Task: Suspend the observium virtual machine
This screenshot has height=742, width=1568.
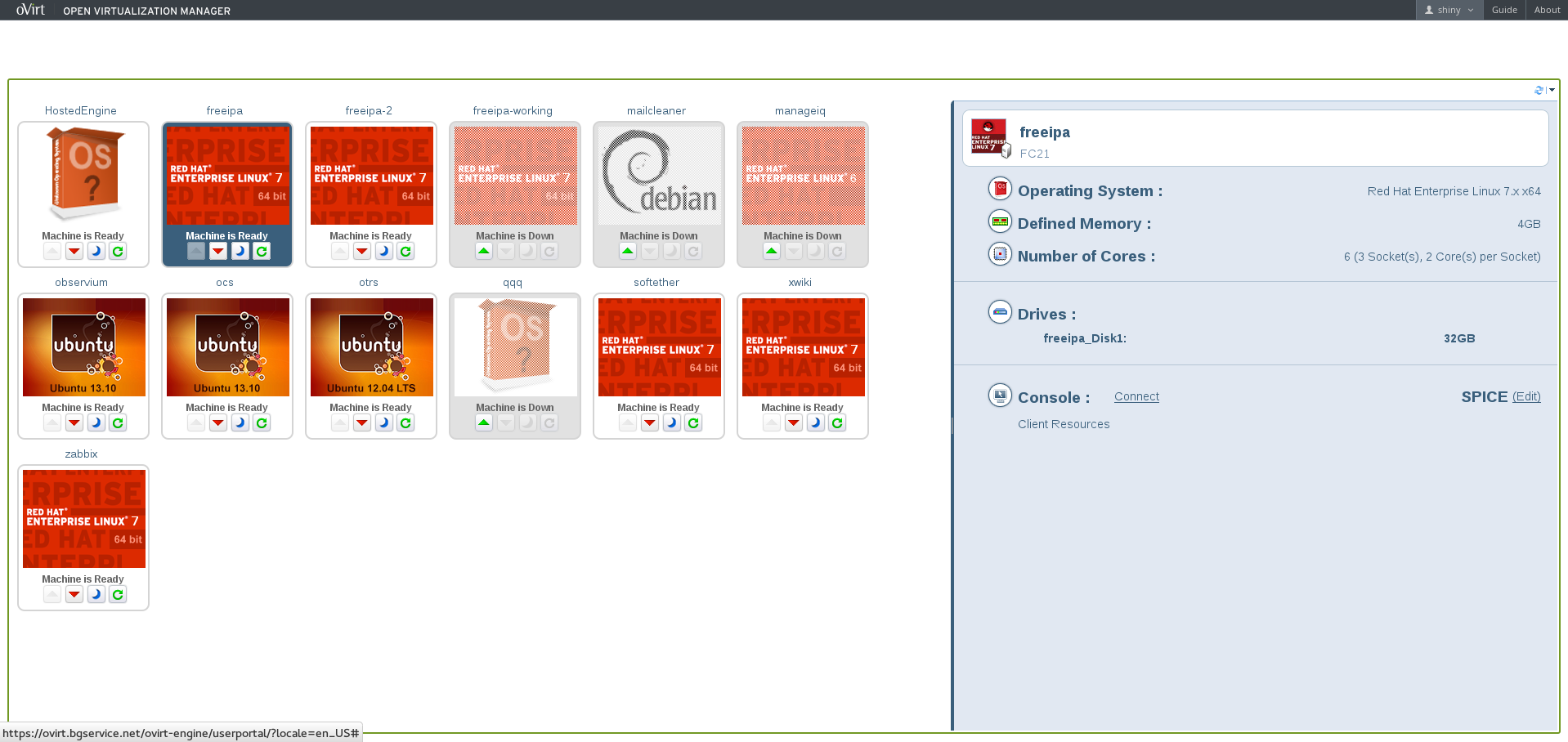Action: [96, 423]
